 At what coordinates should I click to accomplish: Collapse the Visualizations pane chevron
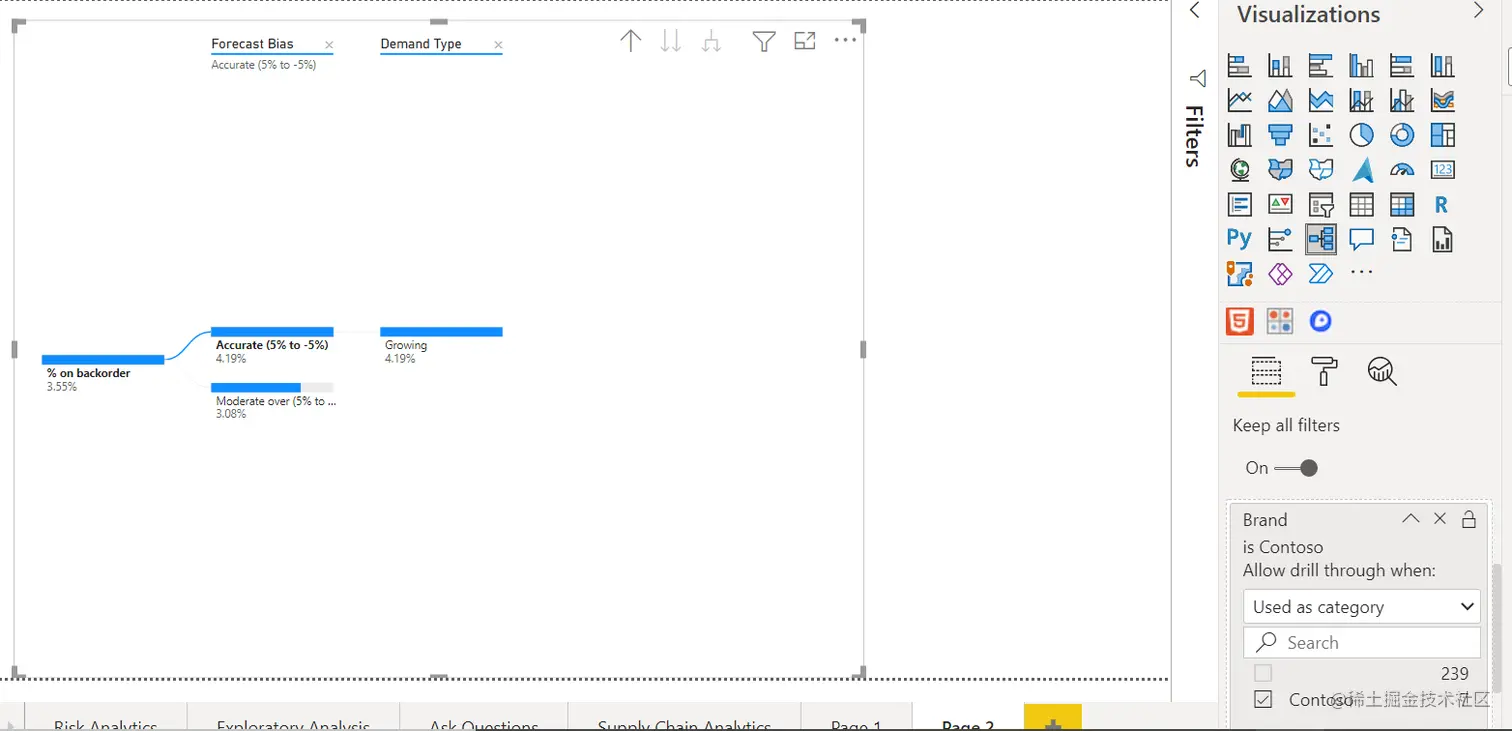[1479, 10]
